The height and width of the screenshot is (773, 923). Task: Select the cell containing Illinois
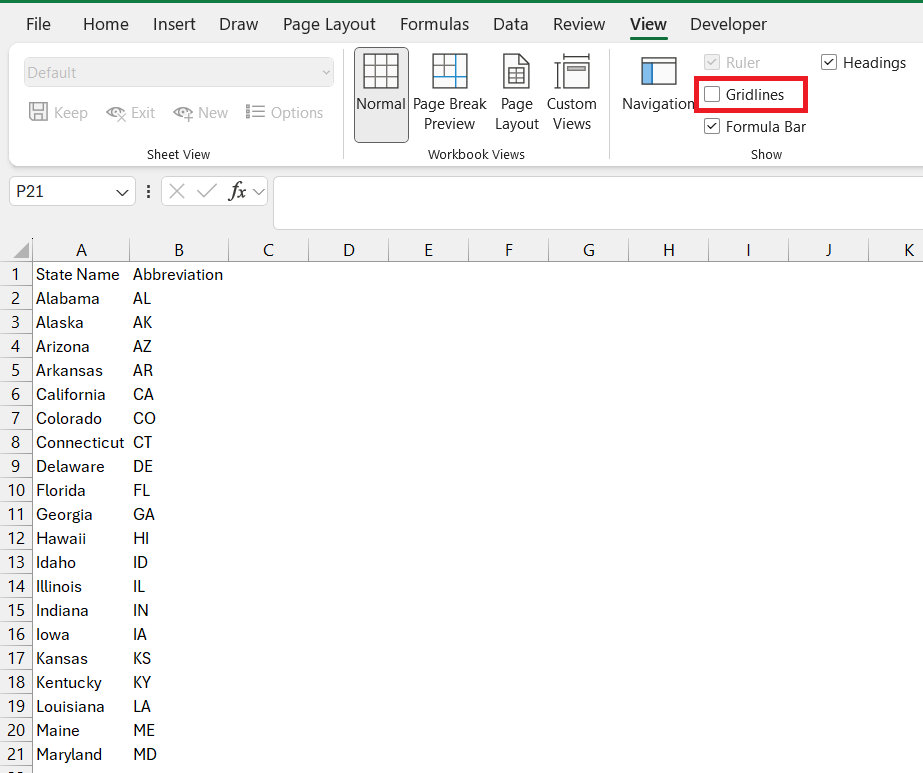click(x=81, y=586)
